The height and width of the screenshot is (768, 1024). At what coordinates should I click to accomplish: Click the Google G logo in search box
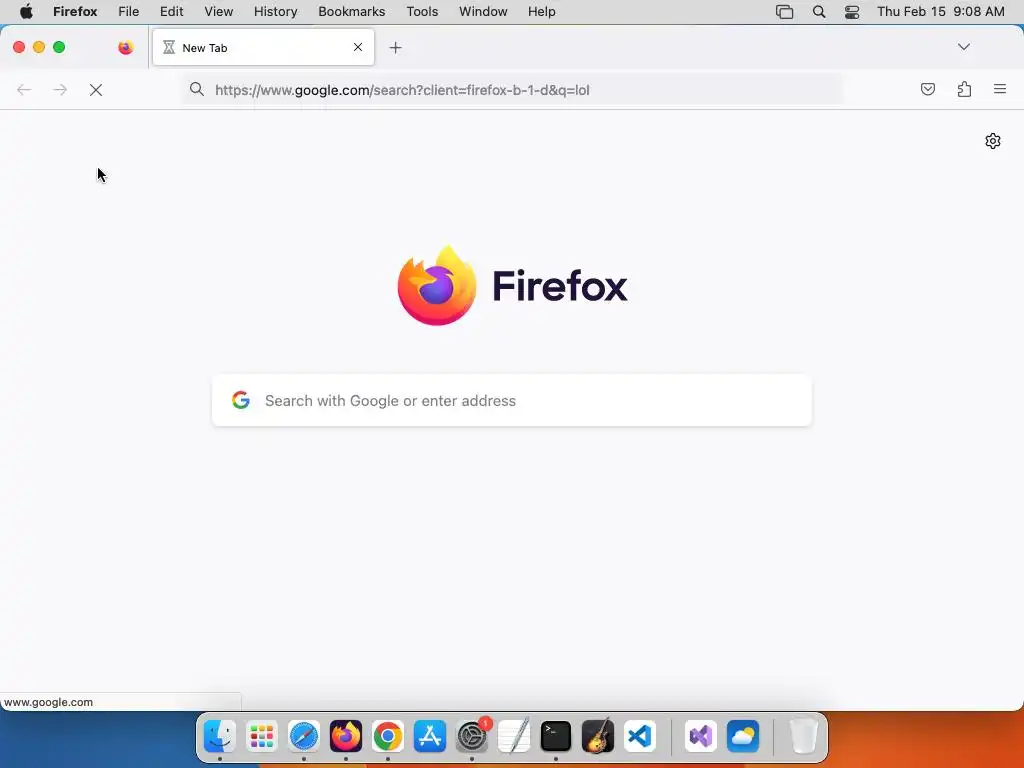[241, 400]
